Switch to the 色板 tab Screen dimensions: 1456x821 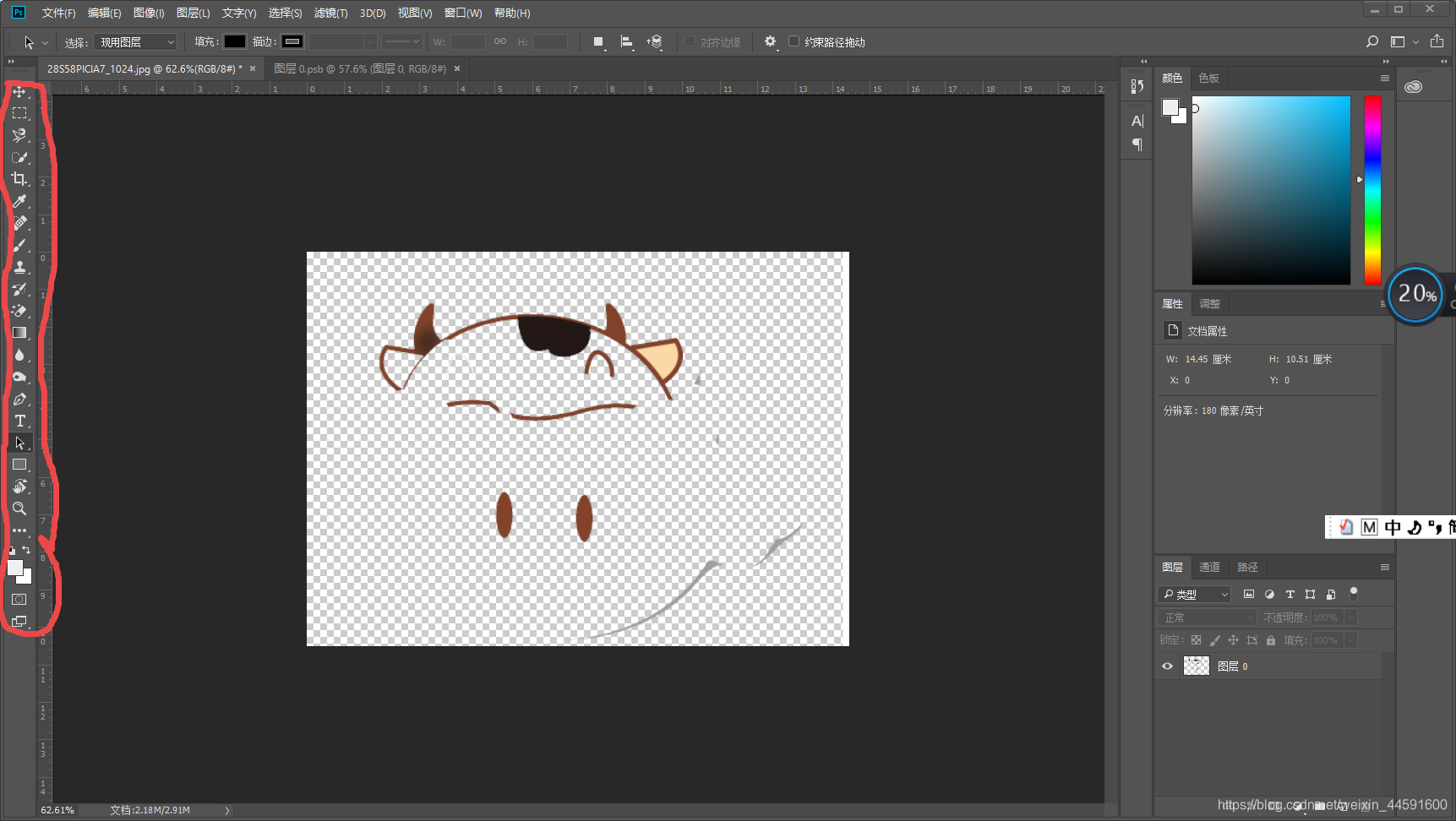[1208, 78]
